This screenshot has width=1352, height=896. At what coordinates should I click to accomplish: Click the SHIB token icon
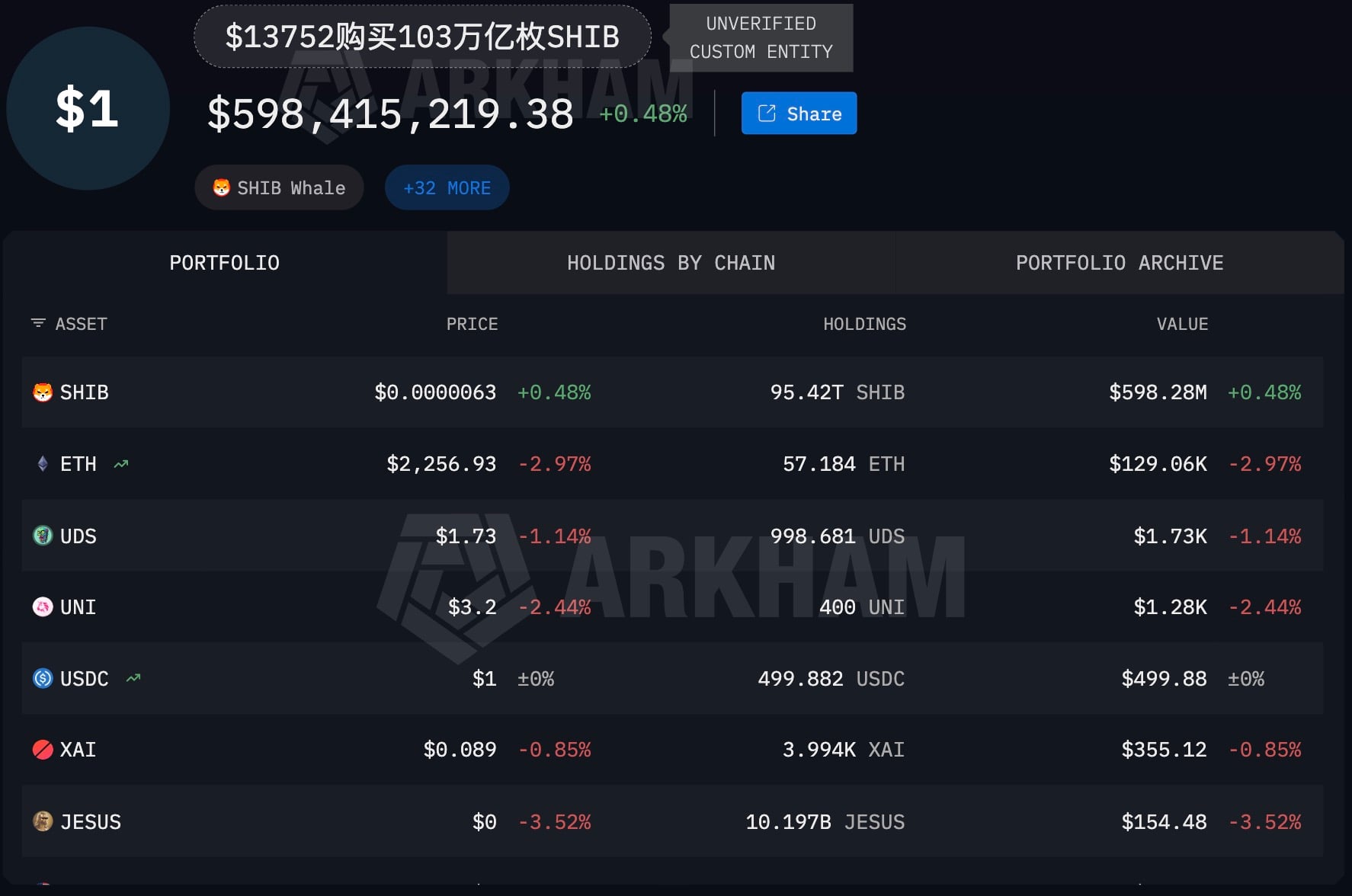tap(43, 392)
